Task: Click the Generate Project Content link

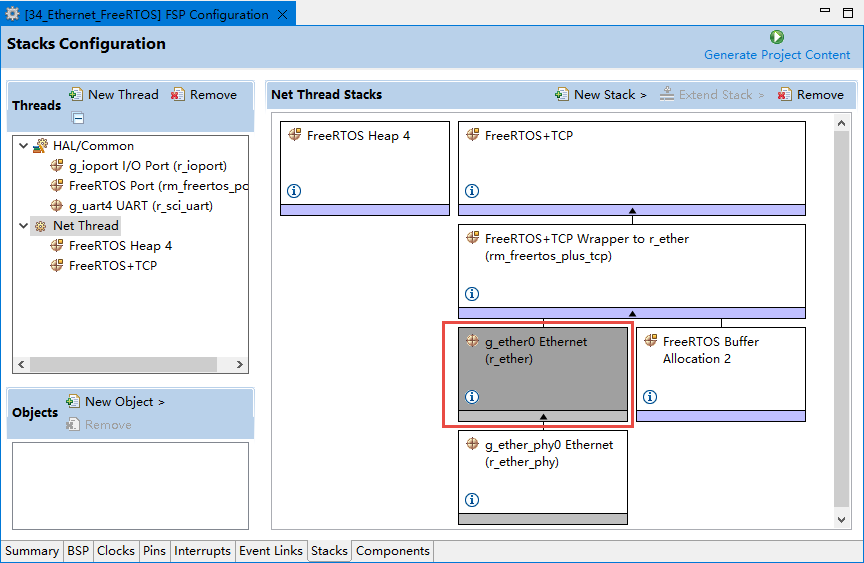Action: point(776,55)
